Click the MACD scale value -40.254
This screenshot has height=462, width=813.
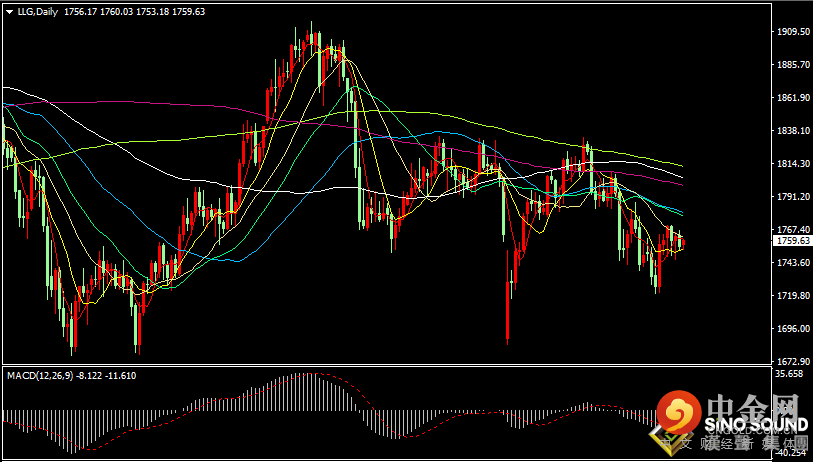click(x=792, y=452)
